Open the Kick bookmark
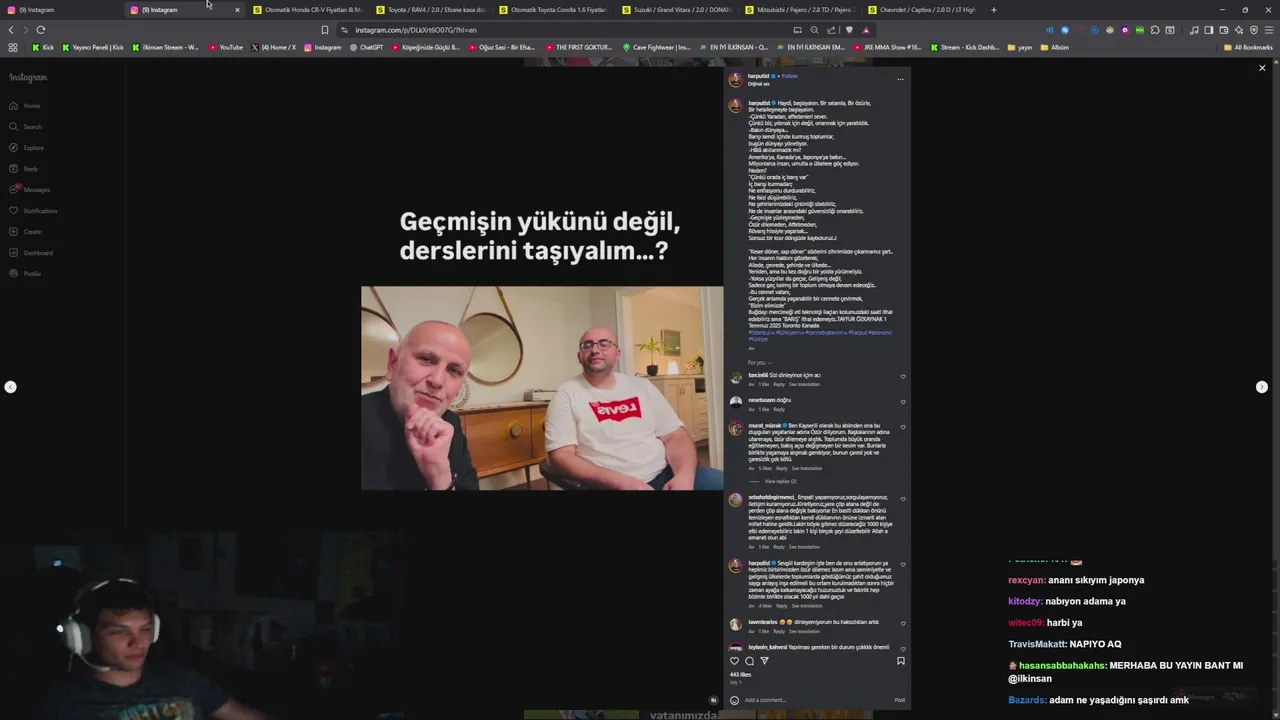This screenshot has width=1280, height=720. (43, 47)
